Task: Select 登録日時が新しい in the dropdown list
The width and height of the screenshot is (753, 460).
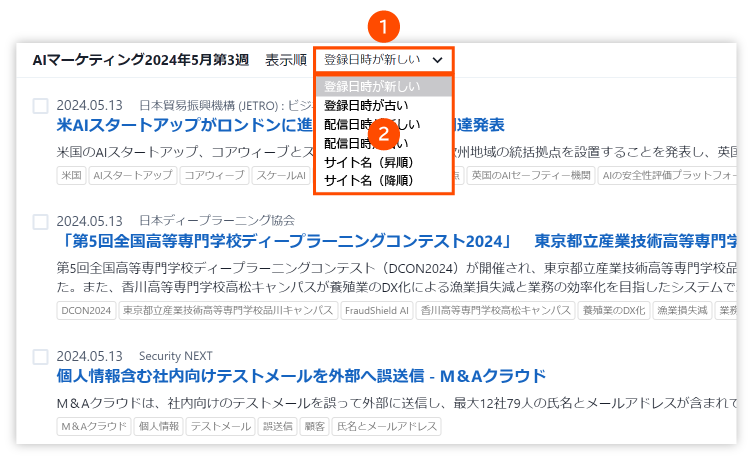Action: point(384,86)
